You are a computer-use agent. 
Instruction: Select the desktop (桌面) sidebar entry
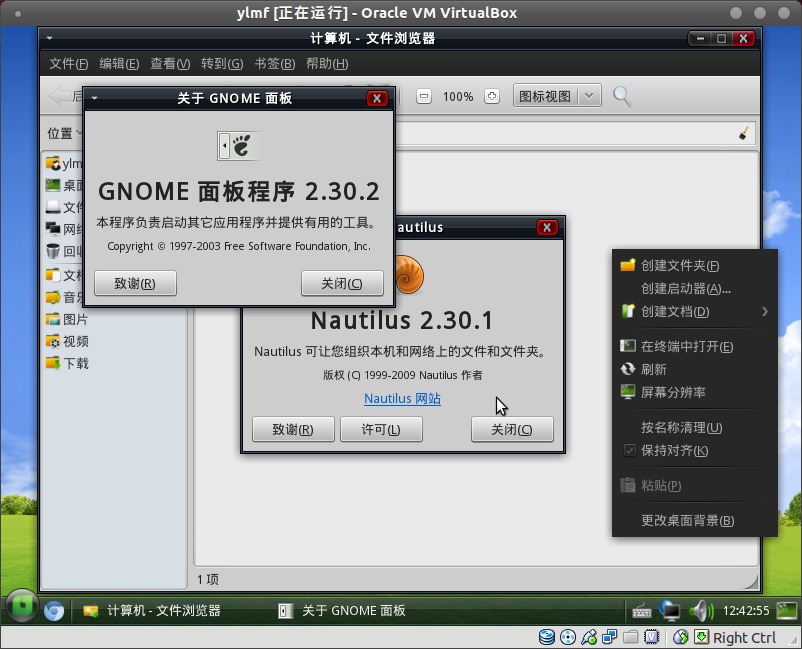point(63,185)
